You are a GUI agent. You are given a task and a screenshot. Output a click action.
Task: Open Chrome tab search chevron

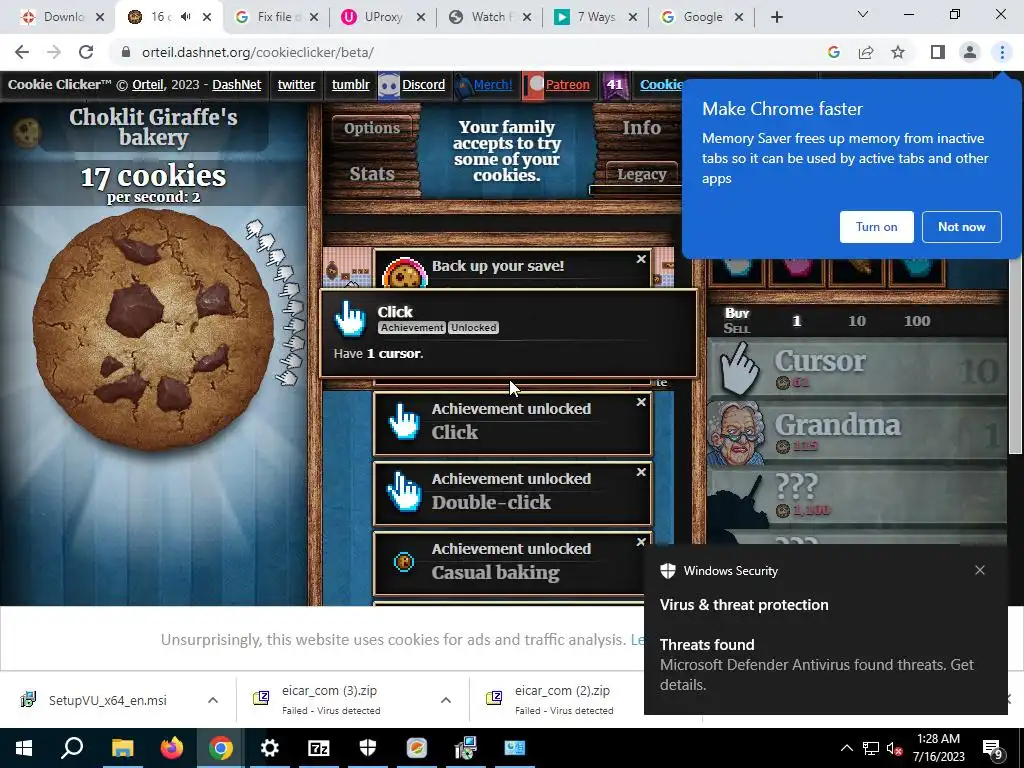click(863, 14)
